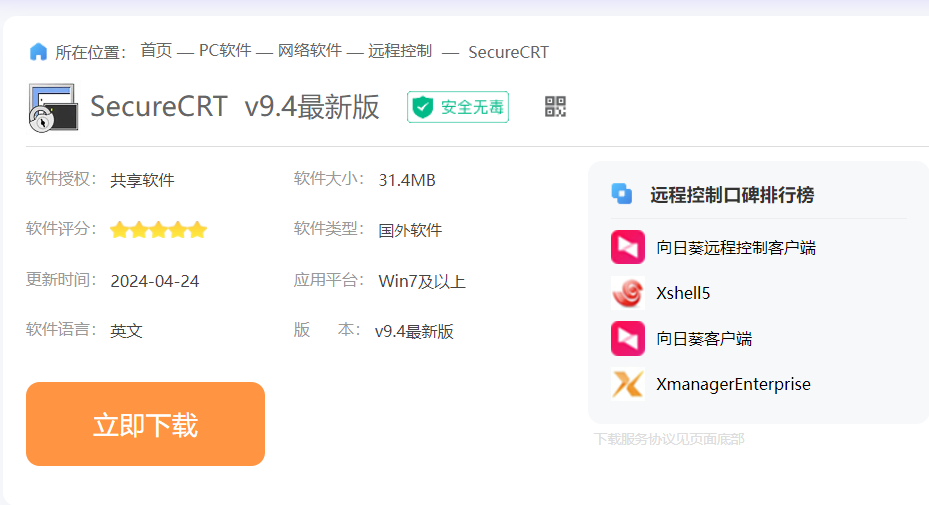929x505 pixels.
Task: Click the 2024-04-24 update date
Action: click(155, 281)
